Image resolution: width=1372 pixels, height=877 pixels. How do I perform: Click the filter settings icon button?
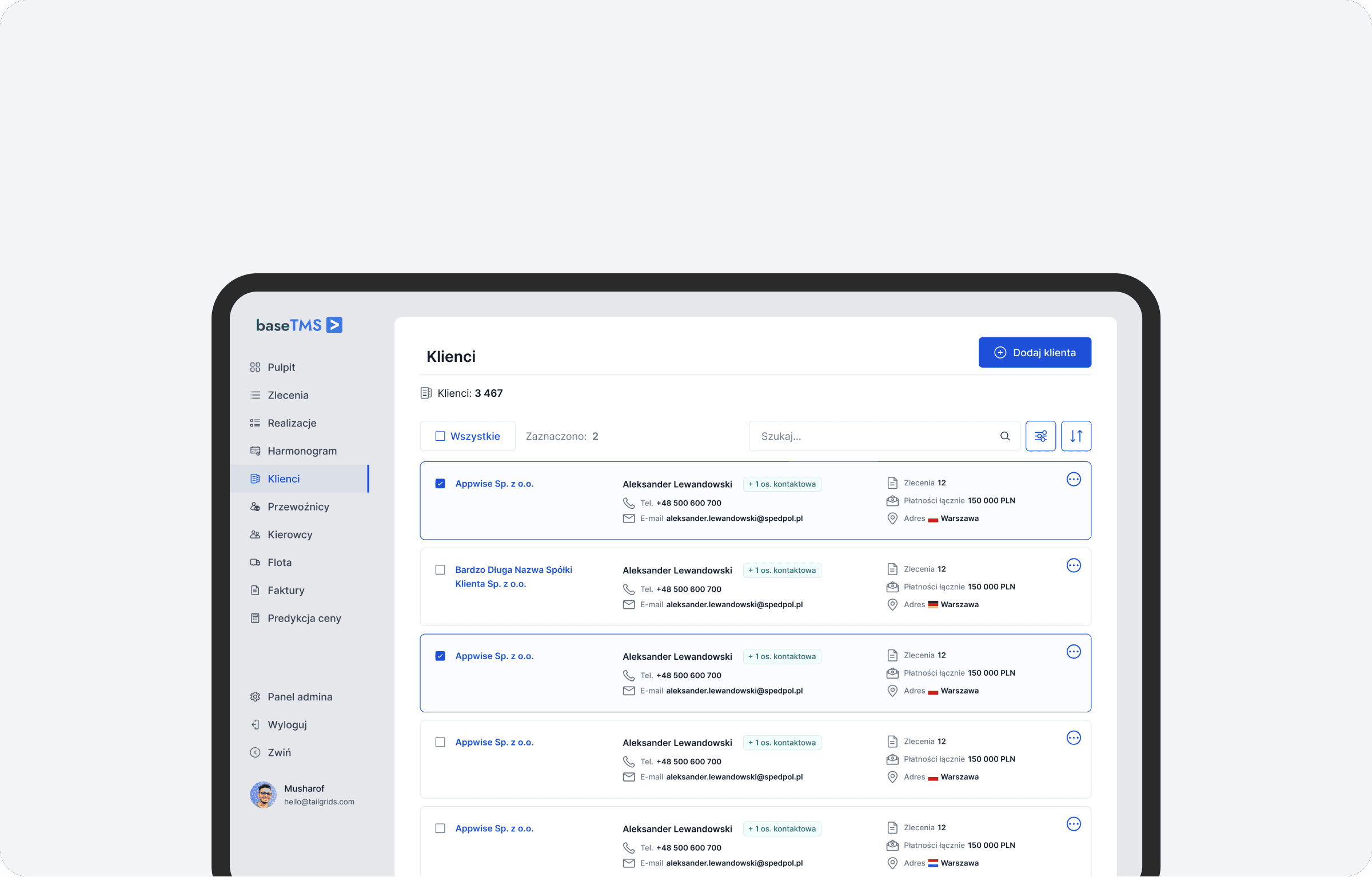click(1040, 436)
